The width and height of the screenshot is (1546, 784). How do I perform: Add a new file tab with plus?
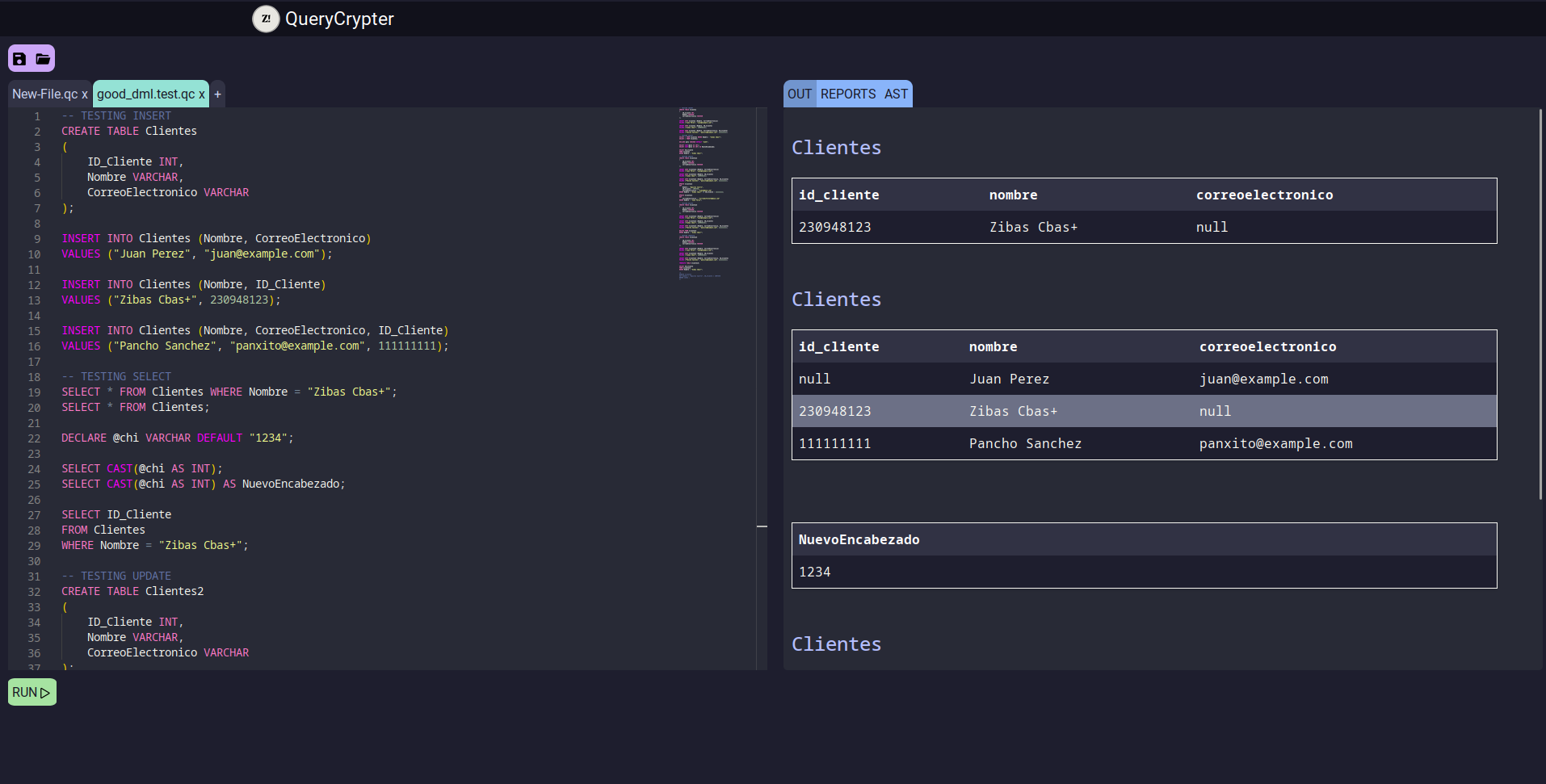click(x=217, y=94)
